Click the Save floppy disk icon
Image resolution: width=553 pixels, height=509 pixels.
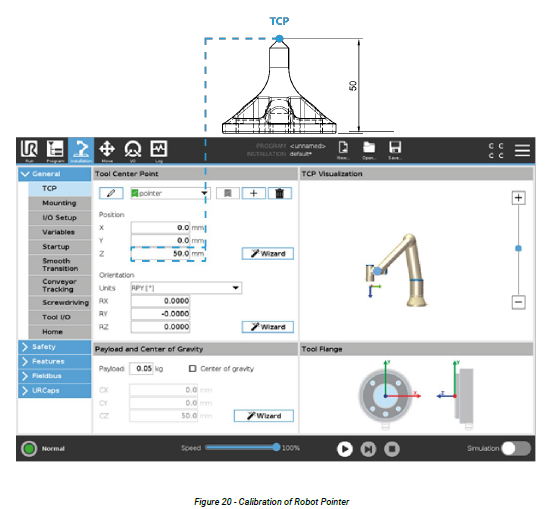395,148
